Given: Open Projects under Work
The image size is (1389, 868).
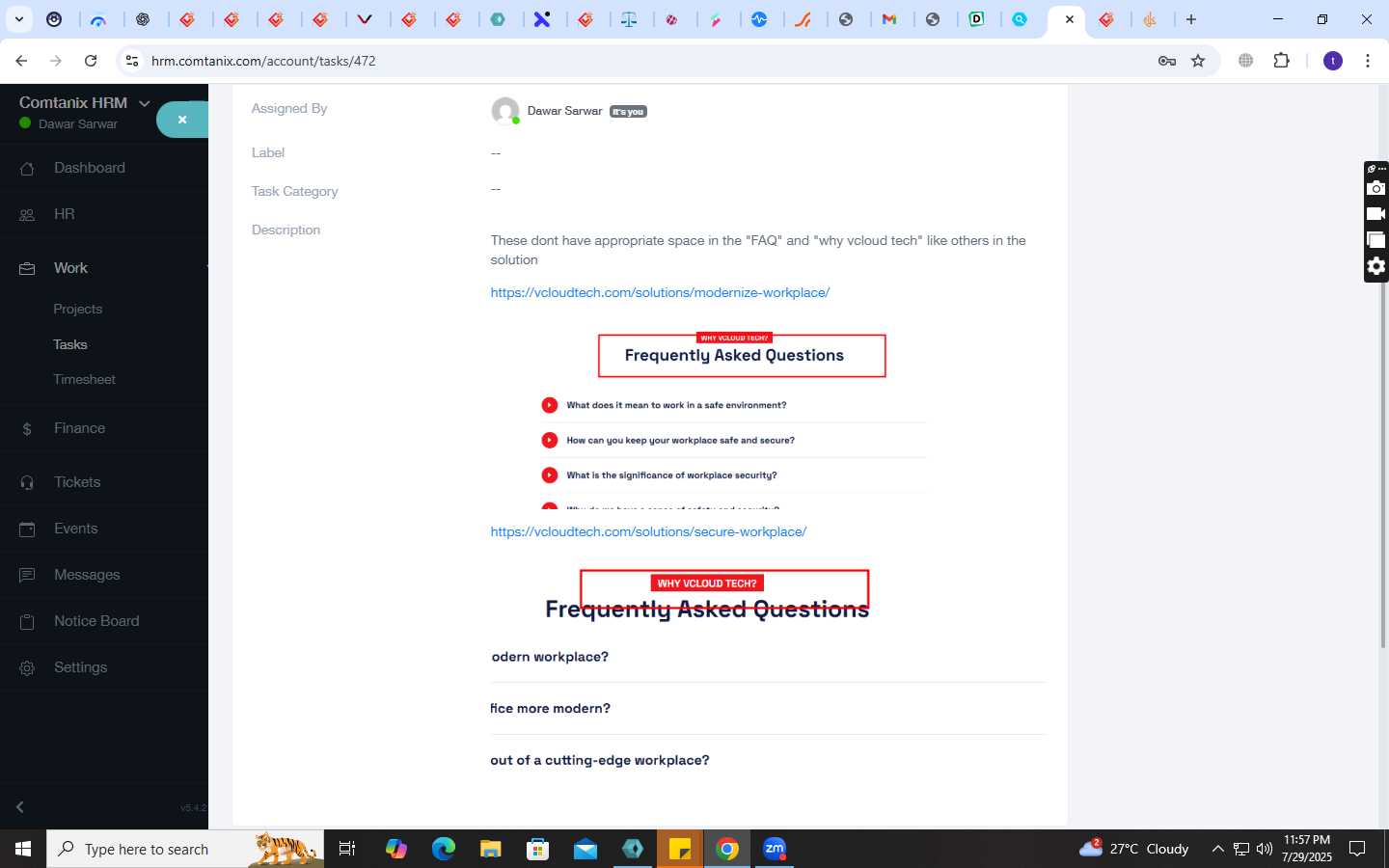Looking at the screenshot, I should pyautogui.click(x=77, y=310).
